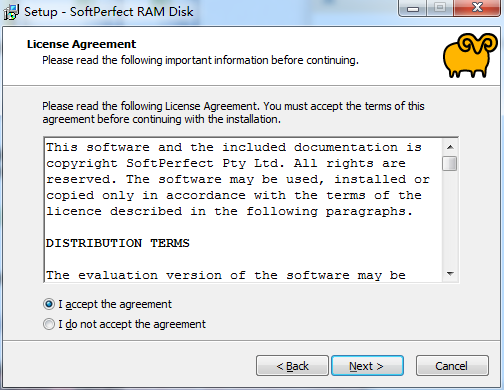Viewport: 504px width, 390px height.
Task: Choose I do not accept the agreement
Action: (x=124, y=324)
